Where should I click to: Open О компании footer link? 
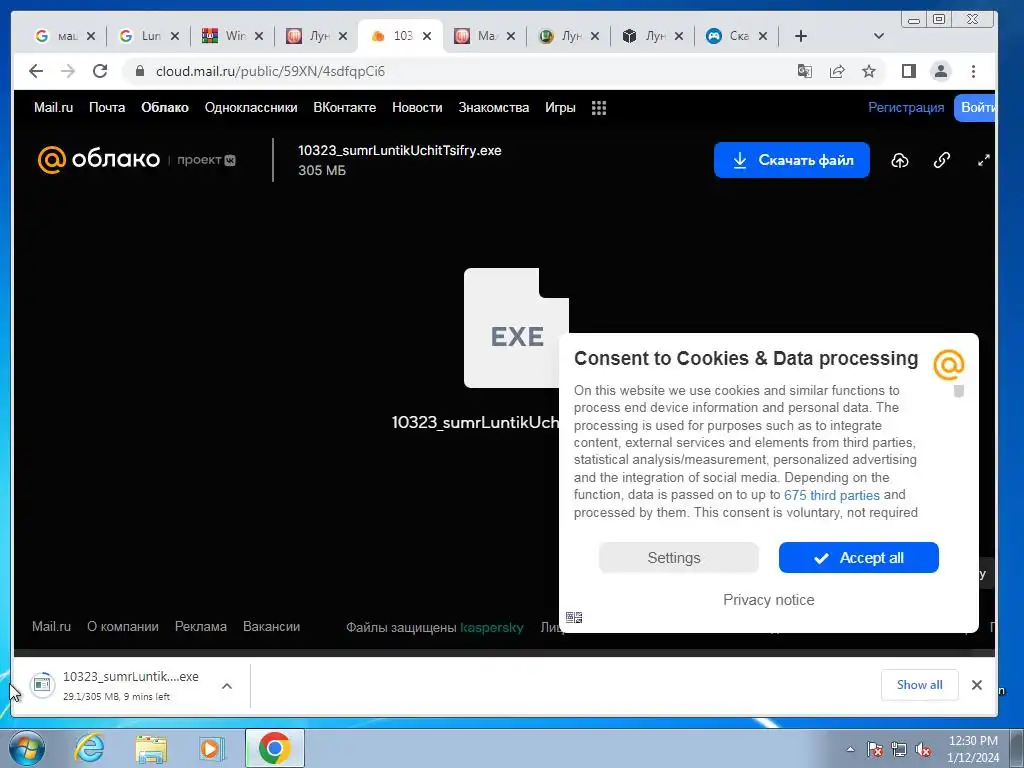(x=123, y=626)
